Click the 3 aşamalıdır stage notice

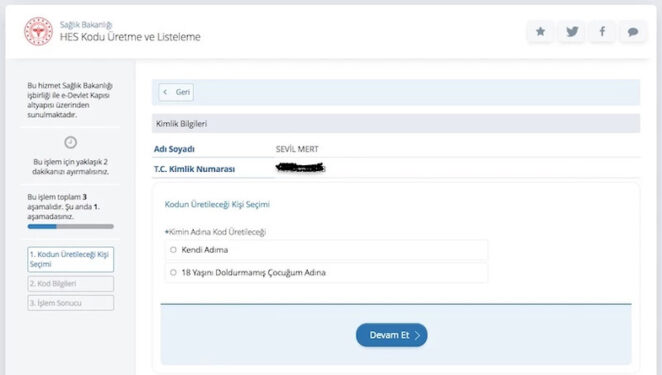64,207
